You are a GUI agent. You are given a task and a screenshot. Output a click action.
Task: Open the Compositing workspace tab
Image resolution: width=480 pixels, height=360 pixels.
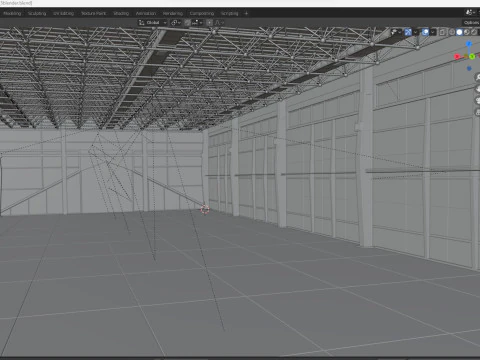[202, 13]
